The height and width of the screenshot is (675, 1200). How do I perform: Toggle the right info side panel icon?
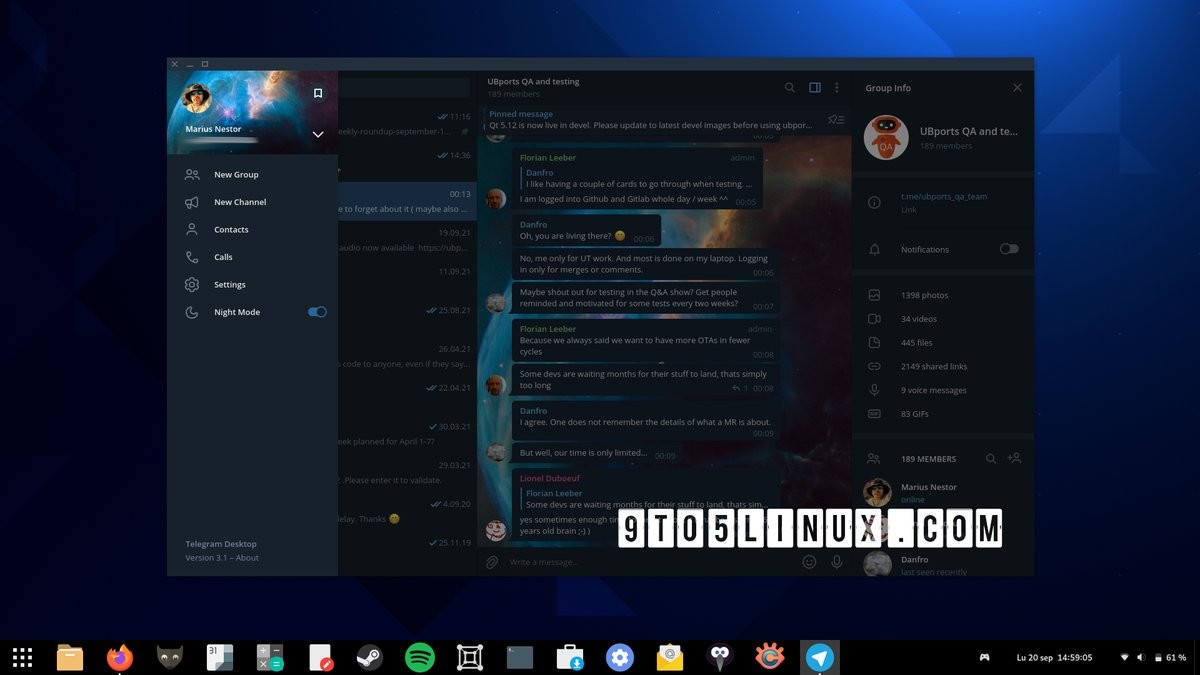tap(815, 88)
